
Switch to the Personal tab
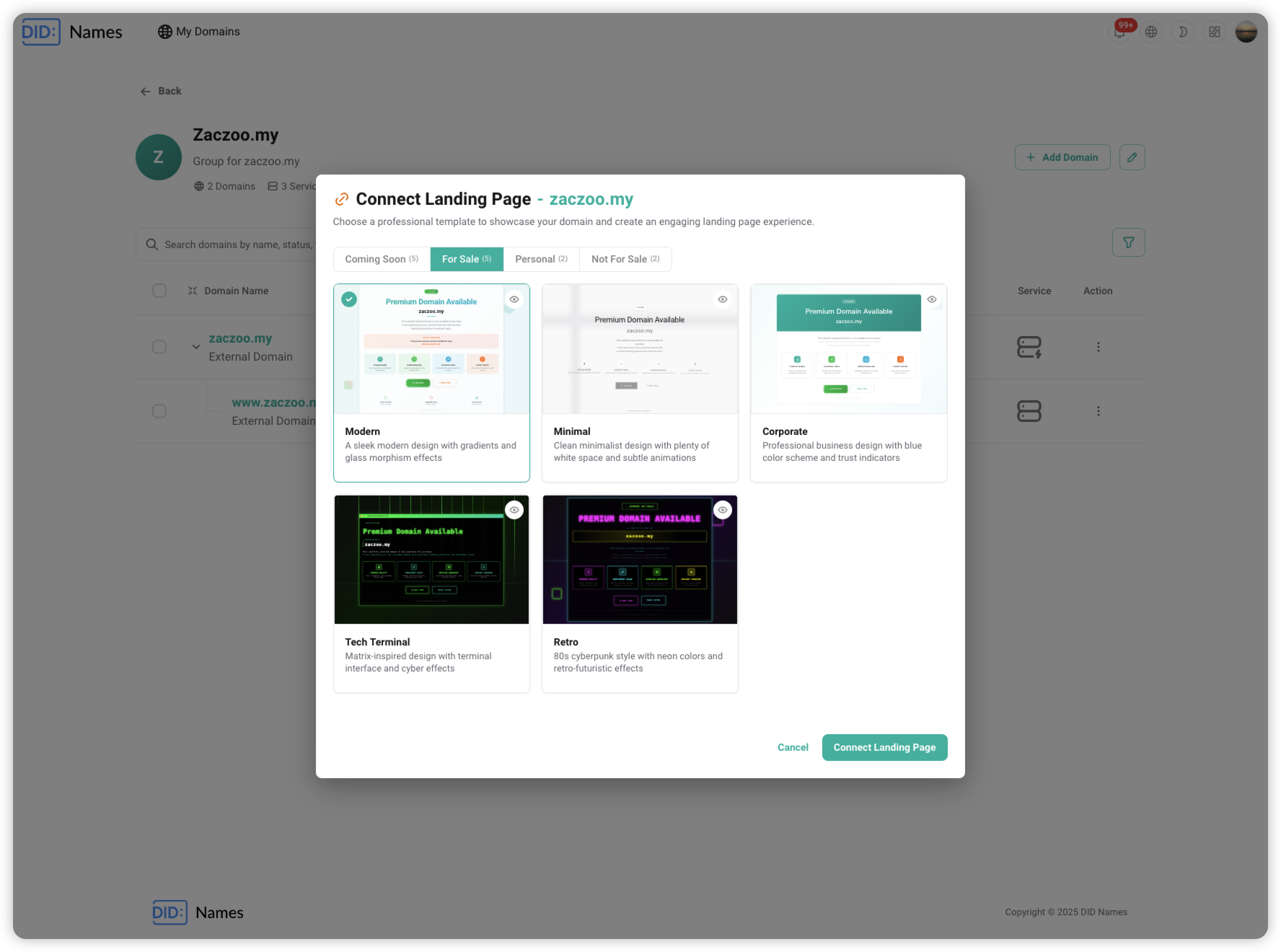(x=541, y=260)
